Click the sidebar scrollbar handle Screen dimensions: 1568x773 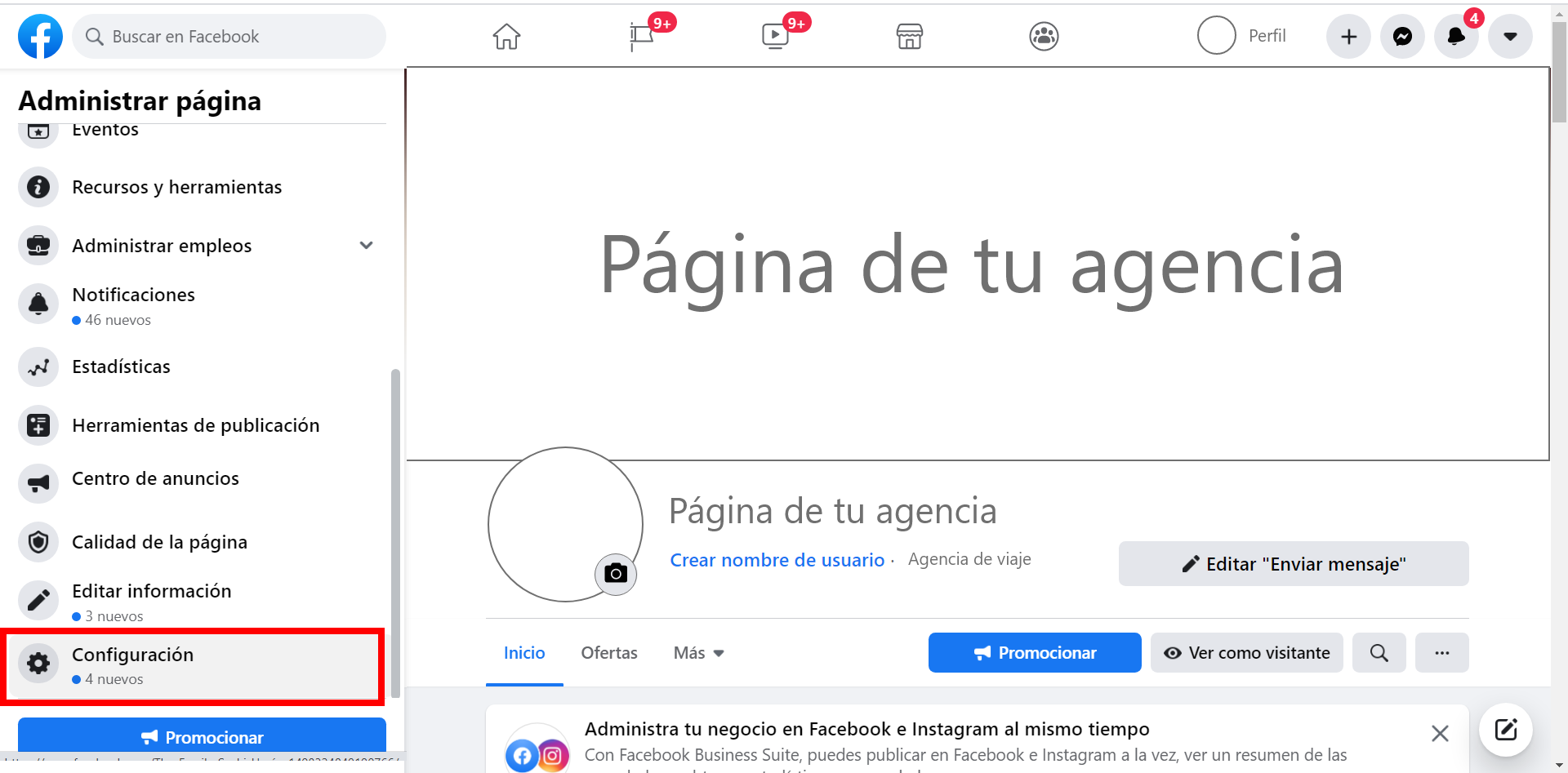[395, 533]
